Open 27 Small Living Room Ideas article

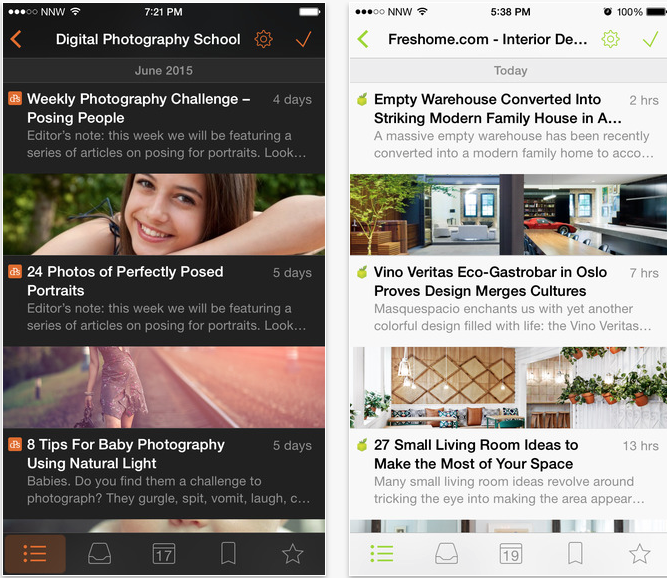click(x=476, y=454)
